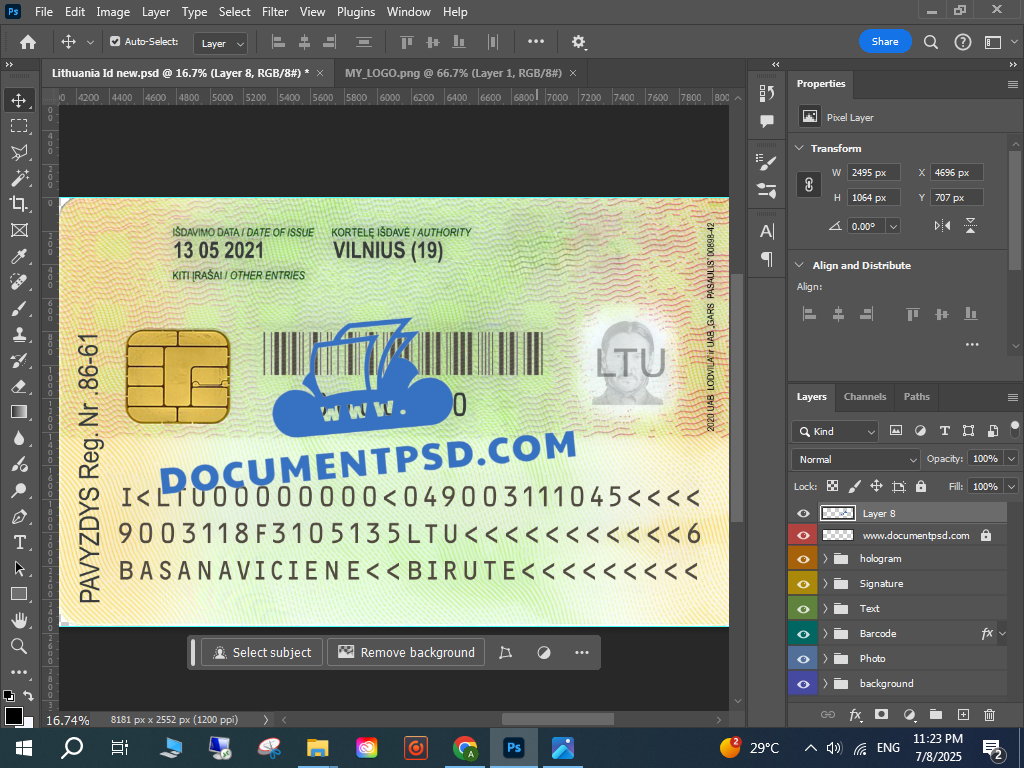Open Chrome from the Windows taskbar
The width and height of the screenshot is (1024, 768).
point(465,748)
